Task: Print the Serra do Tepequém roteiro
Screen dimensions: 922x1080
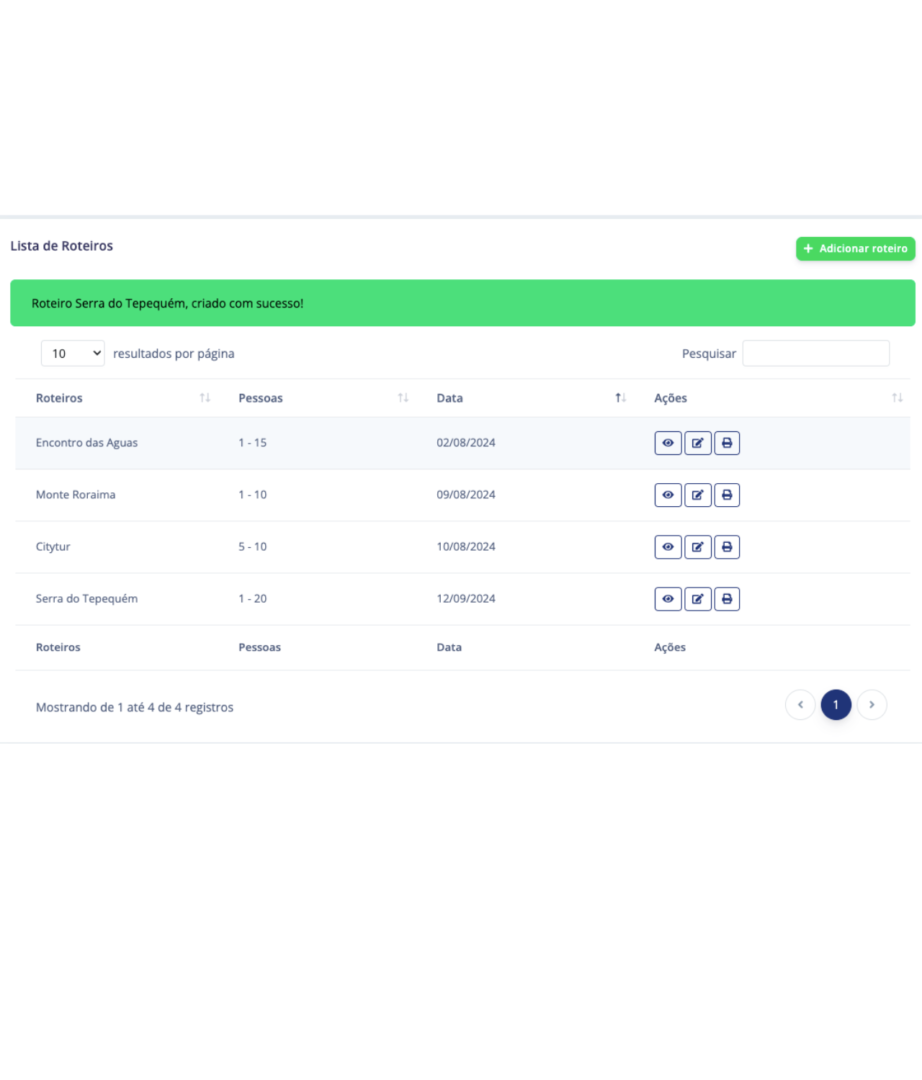Action: (727, 599)
